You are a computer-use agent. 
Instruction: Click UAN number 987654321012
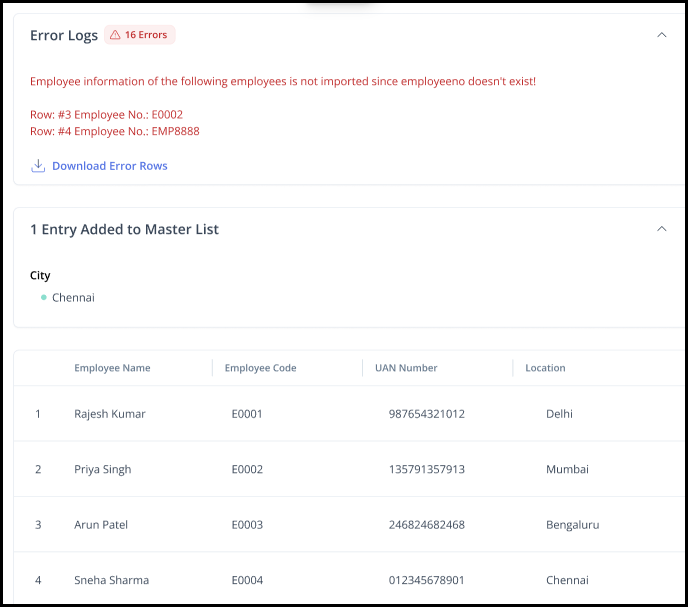click(426, 414)
